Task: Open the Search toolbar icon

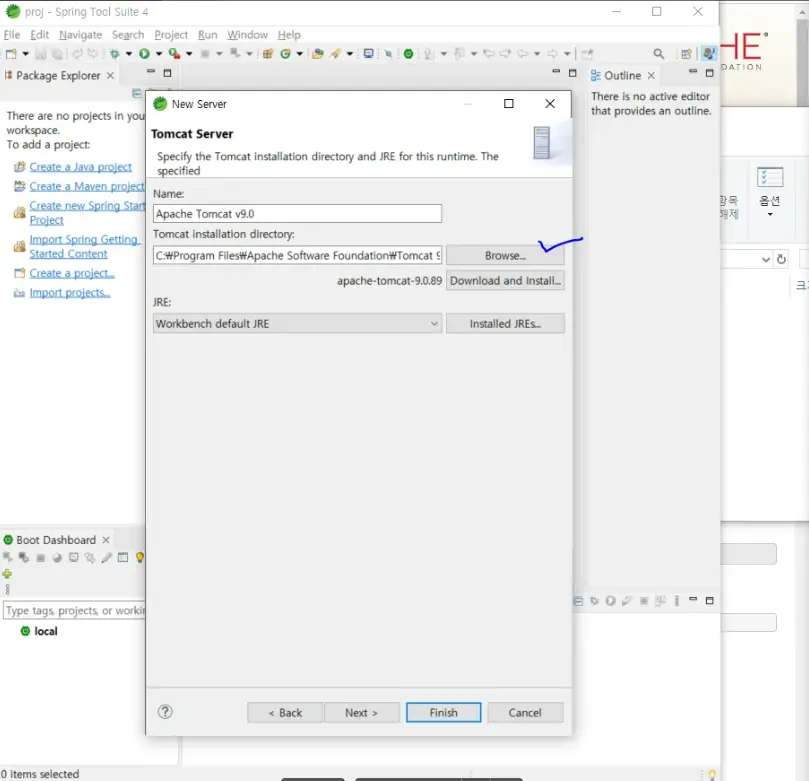Action: pos(657,53)
